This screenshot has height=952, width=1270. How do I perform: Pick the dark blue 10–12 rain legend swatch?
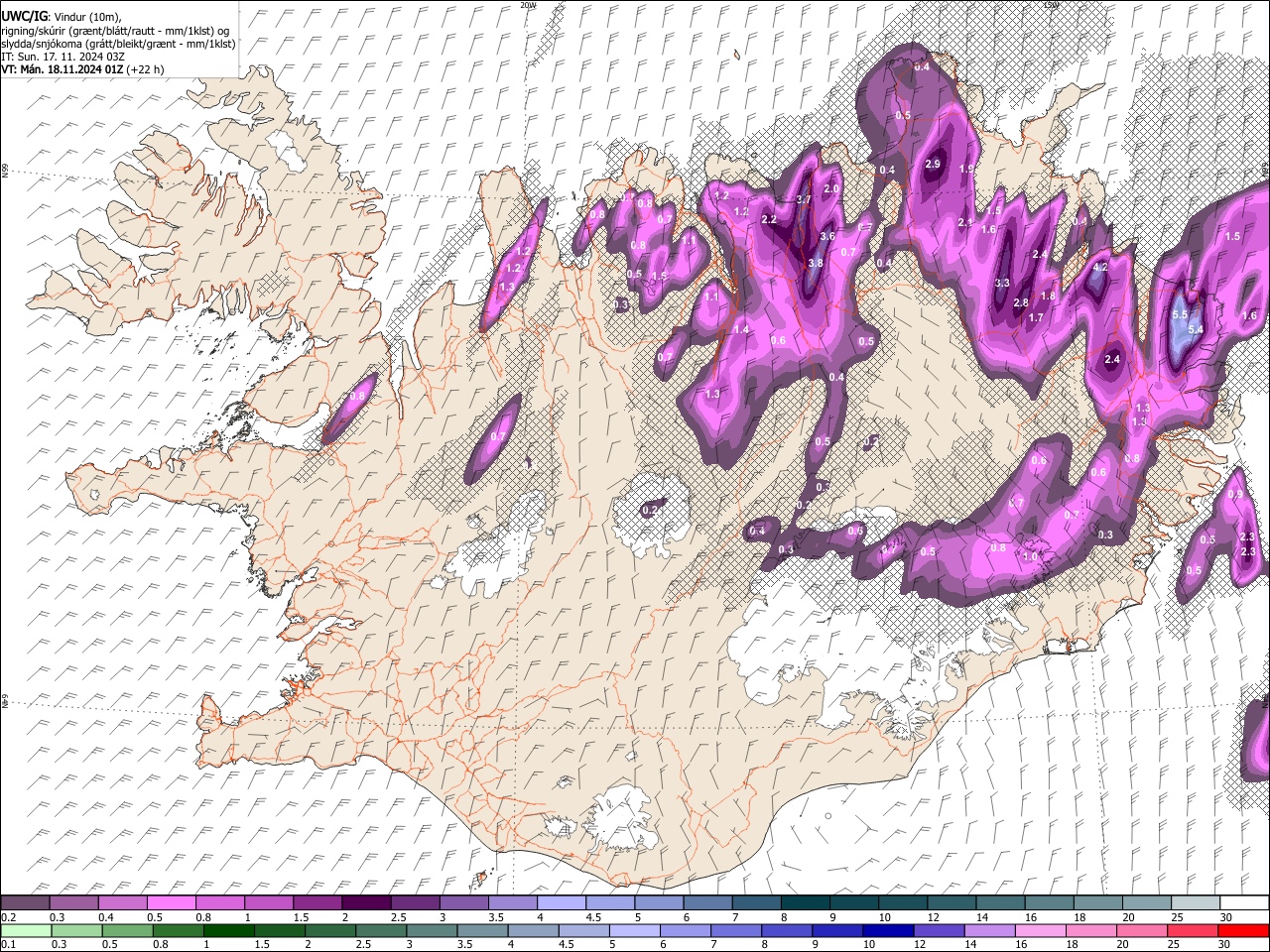point(889,930)
